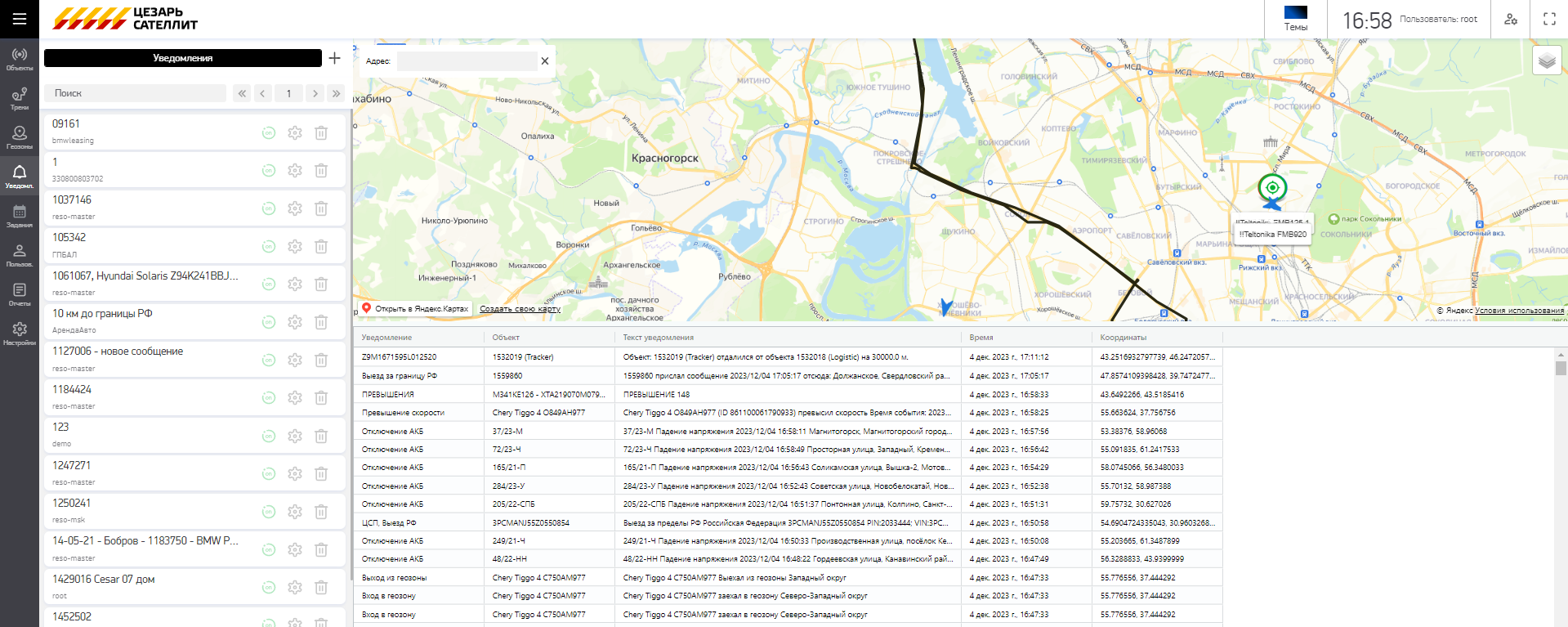Clear the Адрес address field
The image size is (1568, 627).
pos(545,61)
